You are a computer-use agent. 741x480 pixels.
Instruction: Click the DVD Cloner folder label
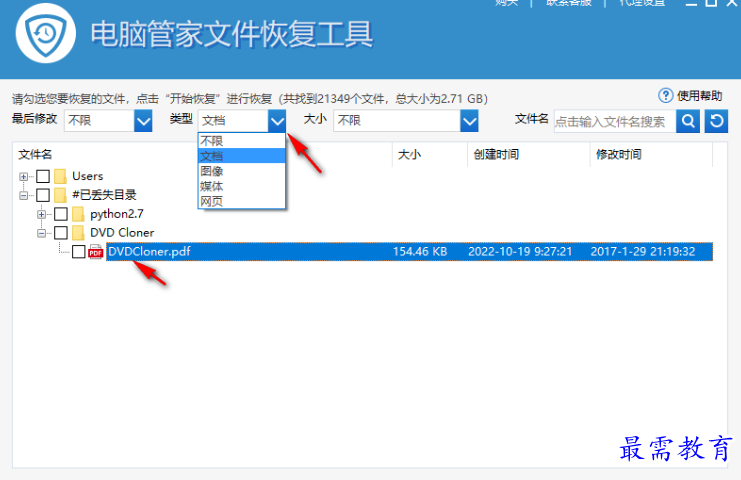pyautogui.click(x=122, y=232)
